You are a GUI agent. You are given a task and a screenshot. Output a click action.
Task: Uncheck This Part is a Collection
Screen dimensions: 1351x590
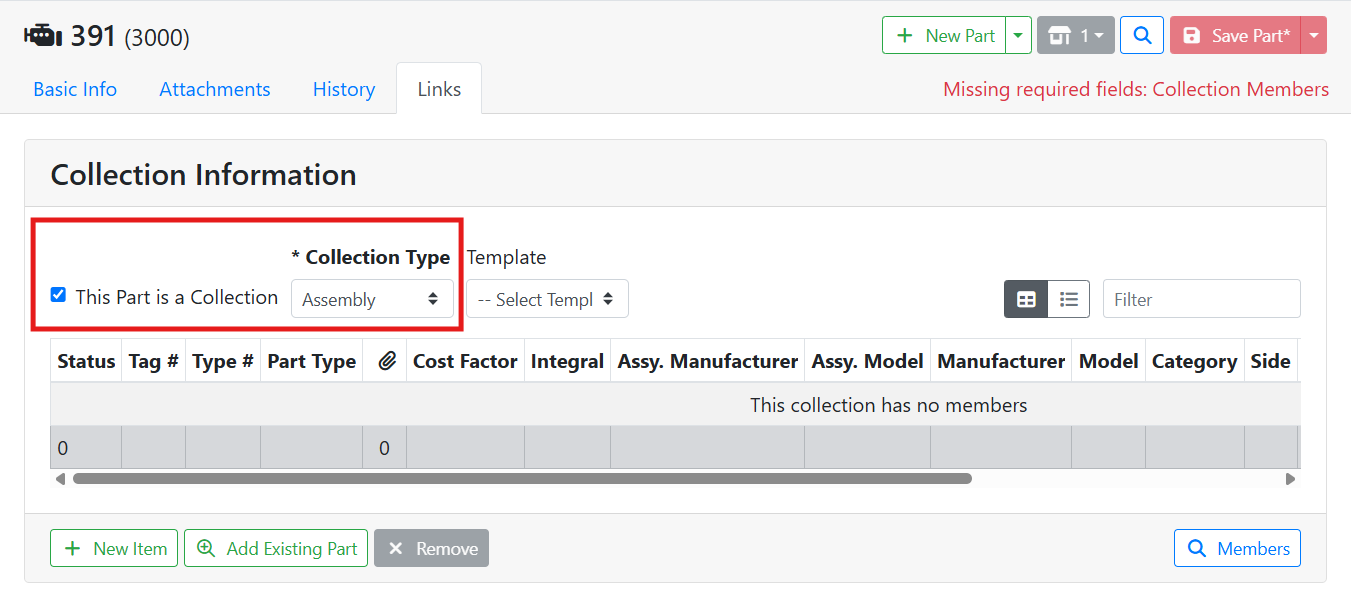[58, 295]
